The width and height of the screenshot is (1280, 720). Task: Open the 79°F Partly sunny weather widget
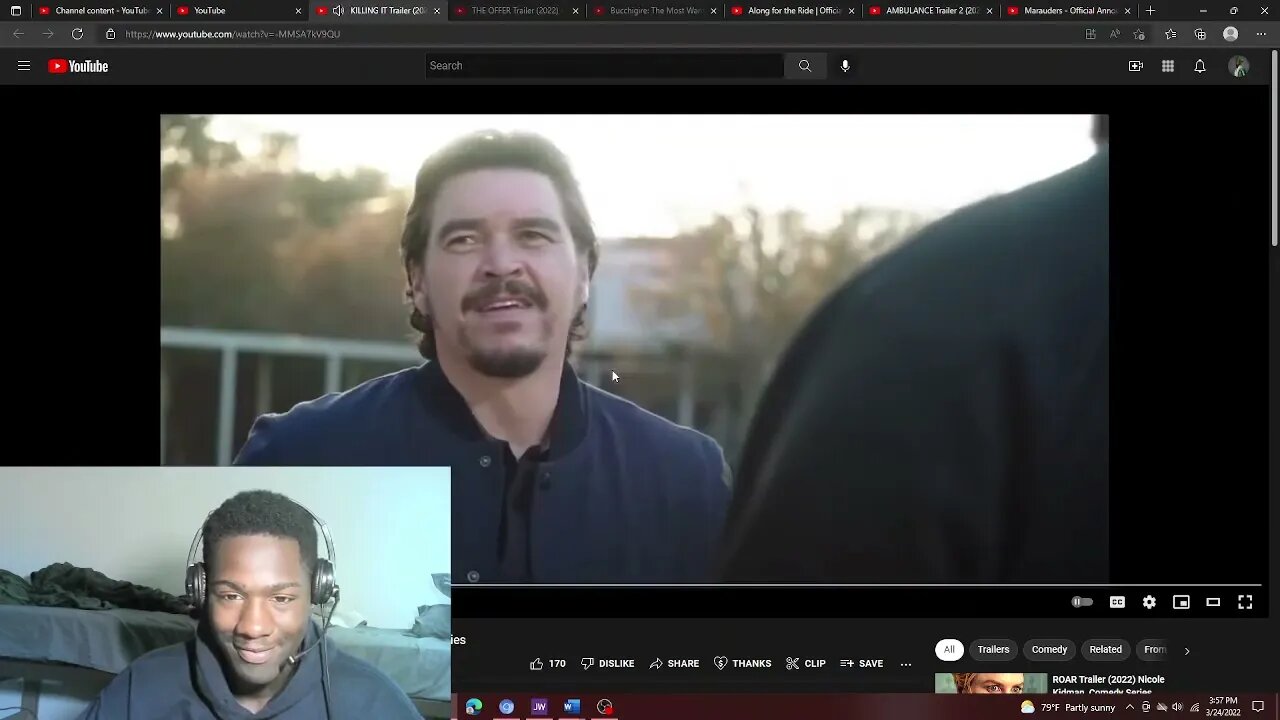click(1068, 707)
